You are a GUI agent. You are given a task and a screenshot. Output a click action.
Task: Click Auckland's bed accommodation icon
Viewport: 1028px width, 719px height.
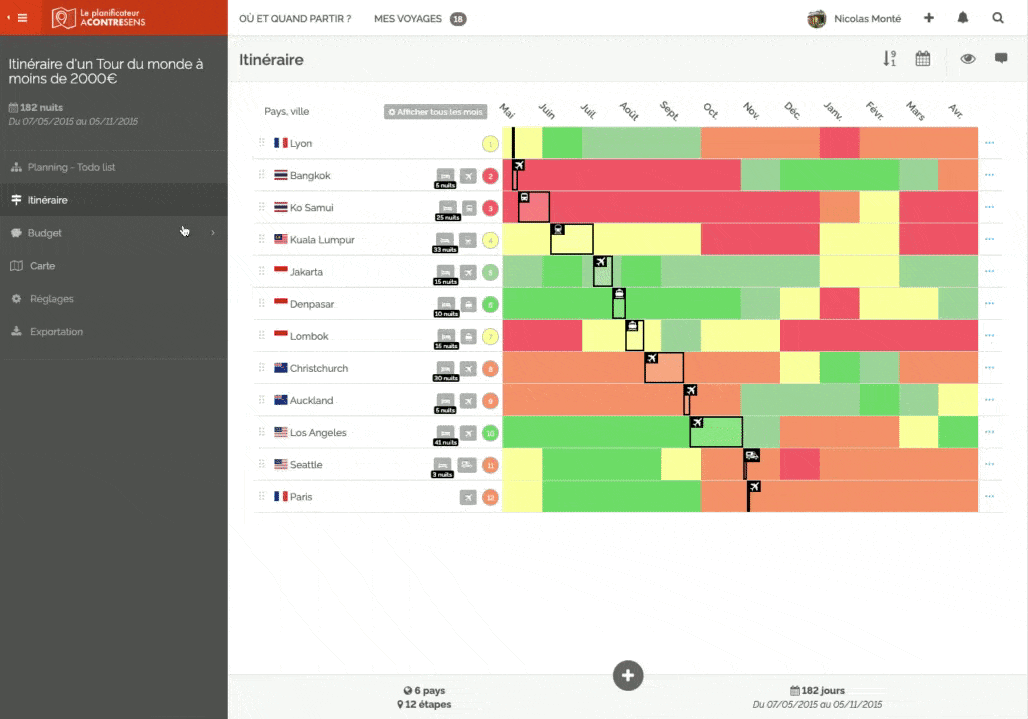point(445,400)
